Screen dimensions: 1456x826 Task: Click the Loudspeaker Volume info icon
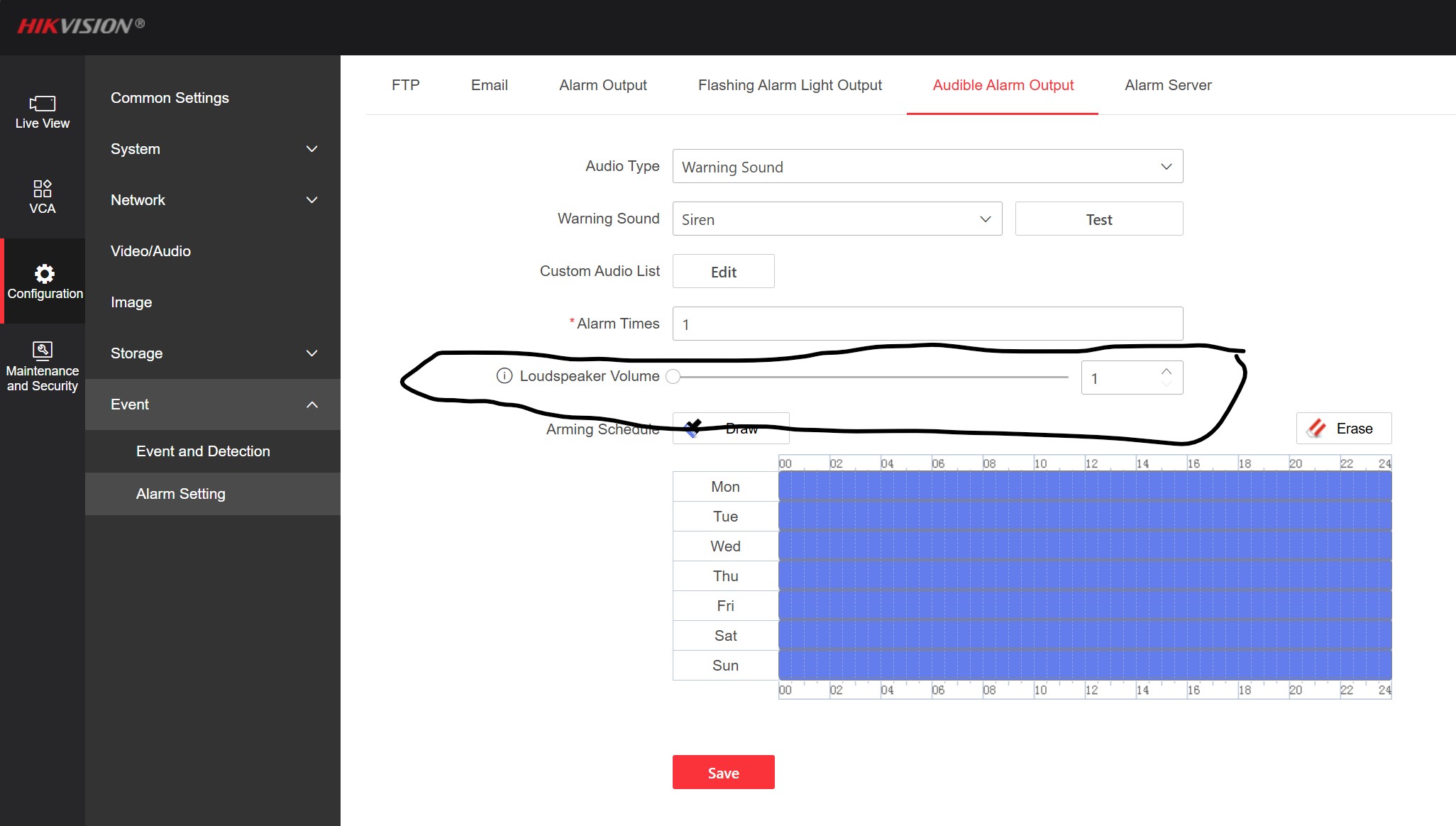[x=504, y=376]
